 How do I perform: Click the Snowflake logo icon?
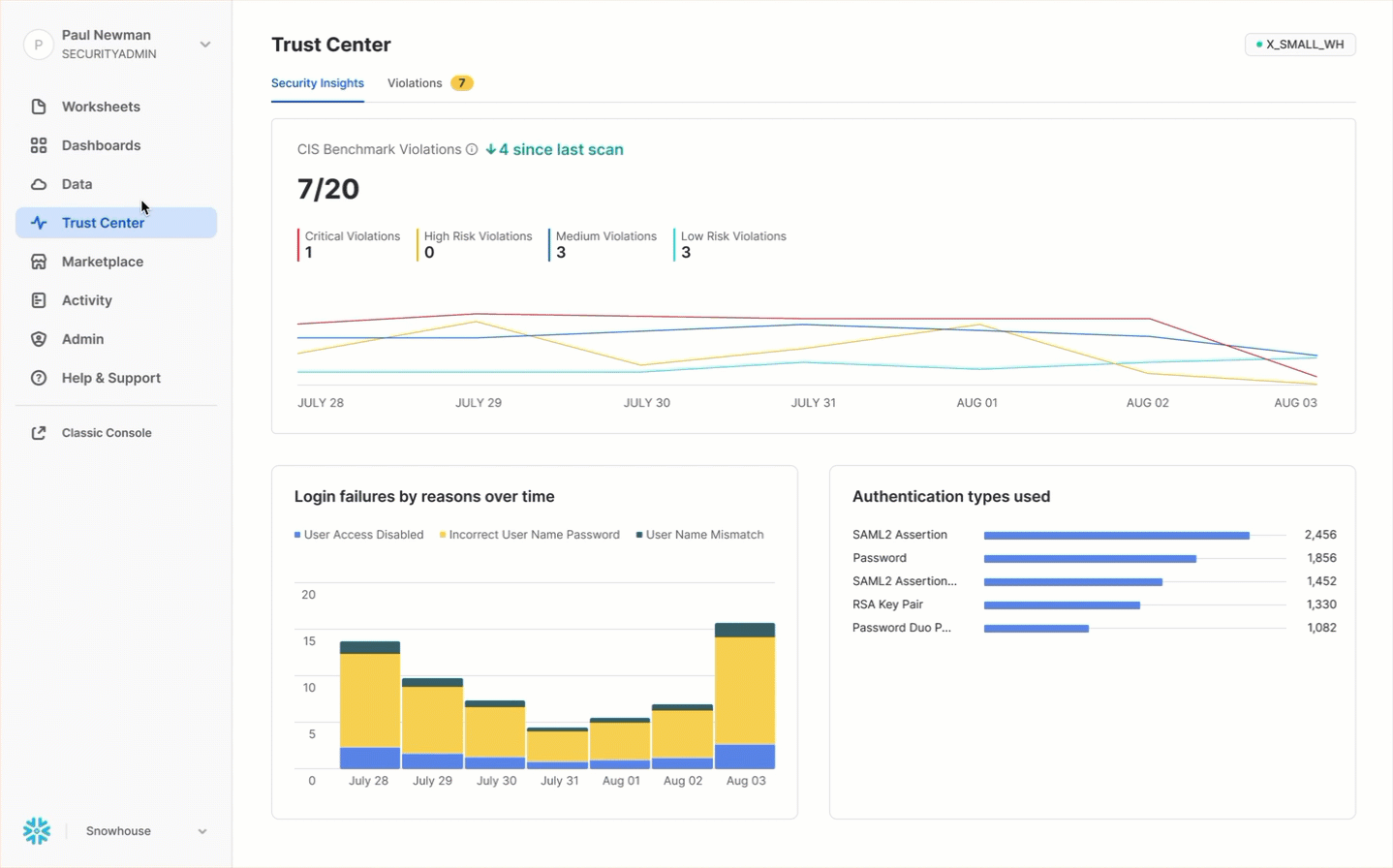click(x=37, y=830)
